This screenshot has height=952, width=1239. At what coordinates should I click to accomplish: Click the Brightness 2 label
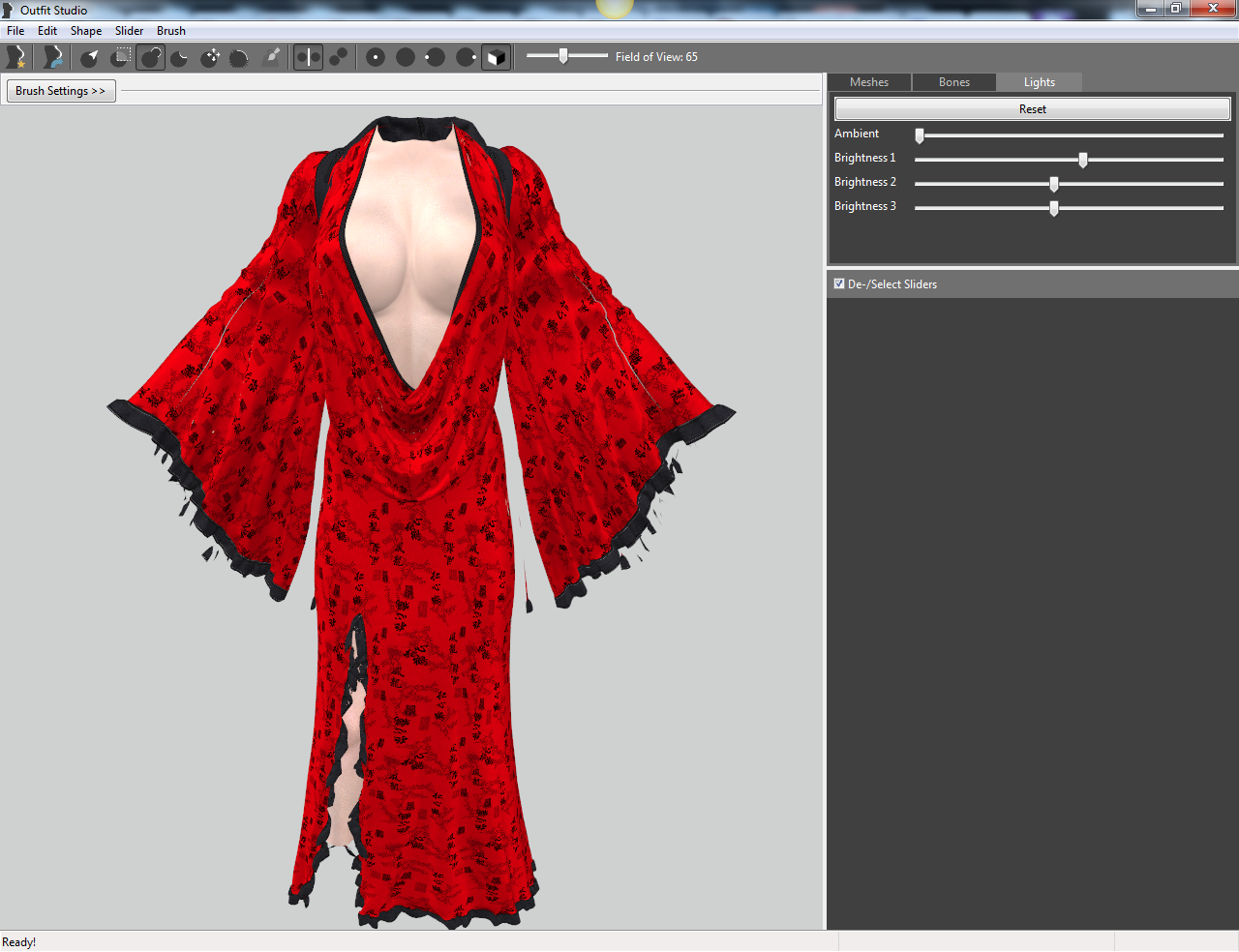[x=865, y=182]
